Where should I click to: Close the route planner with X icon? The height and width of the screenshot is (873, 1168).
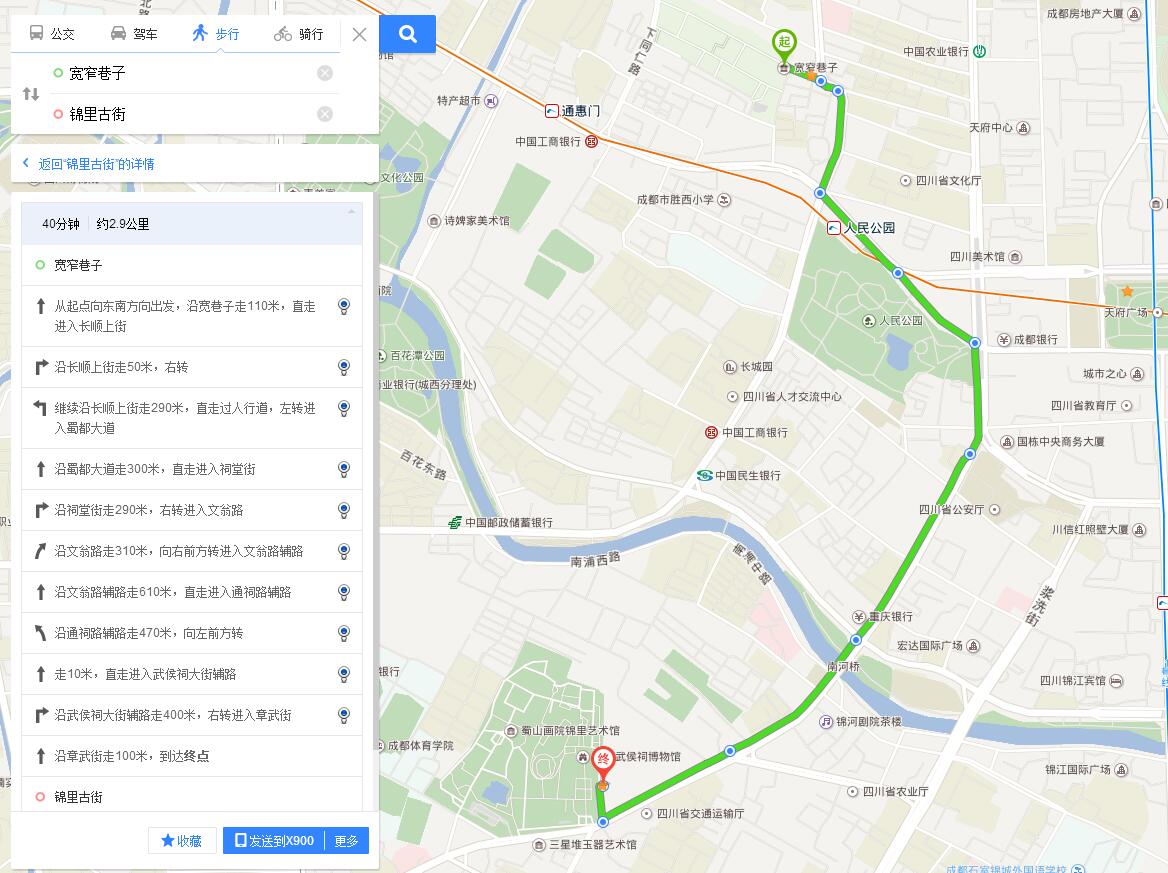tap(359, 34)
